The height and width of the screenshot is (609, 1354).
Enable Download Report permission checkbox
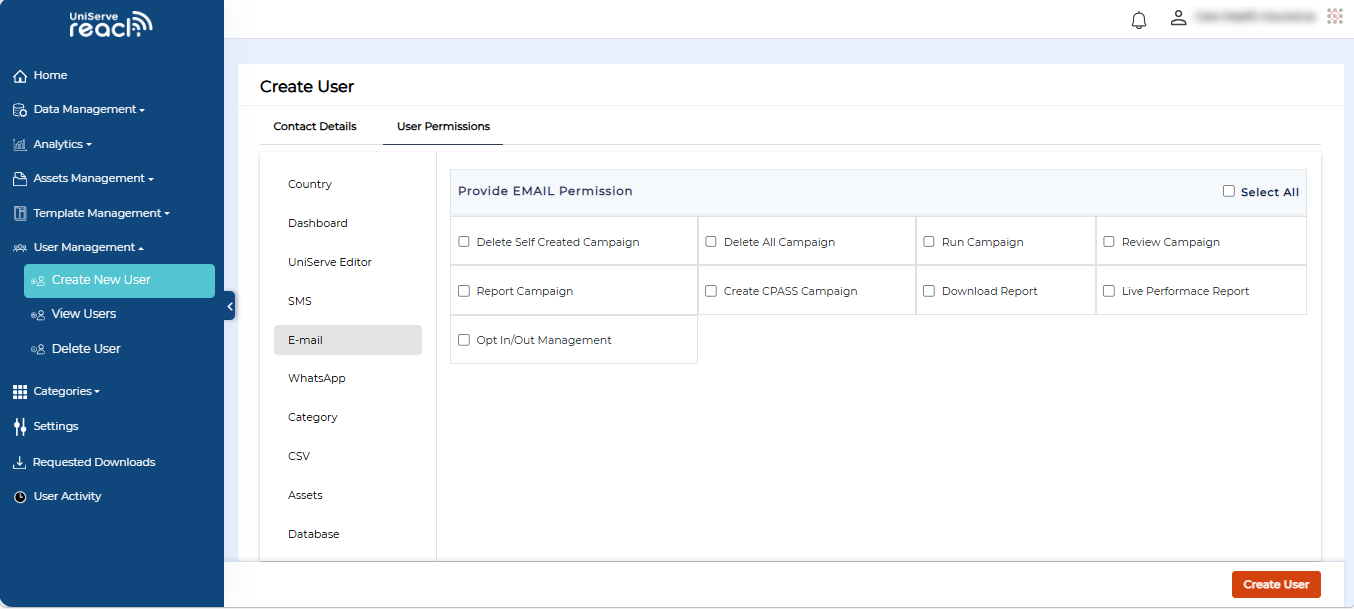(x=929, y=291)
